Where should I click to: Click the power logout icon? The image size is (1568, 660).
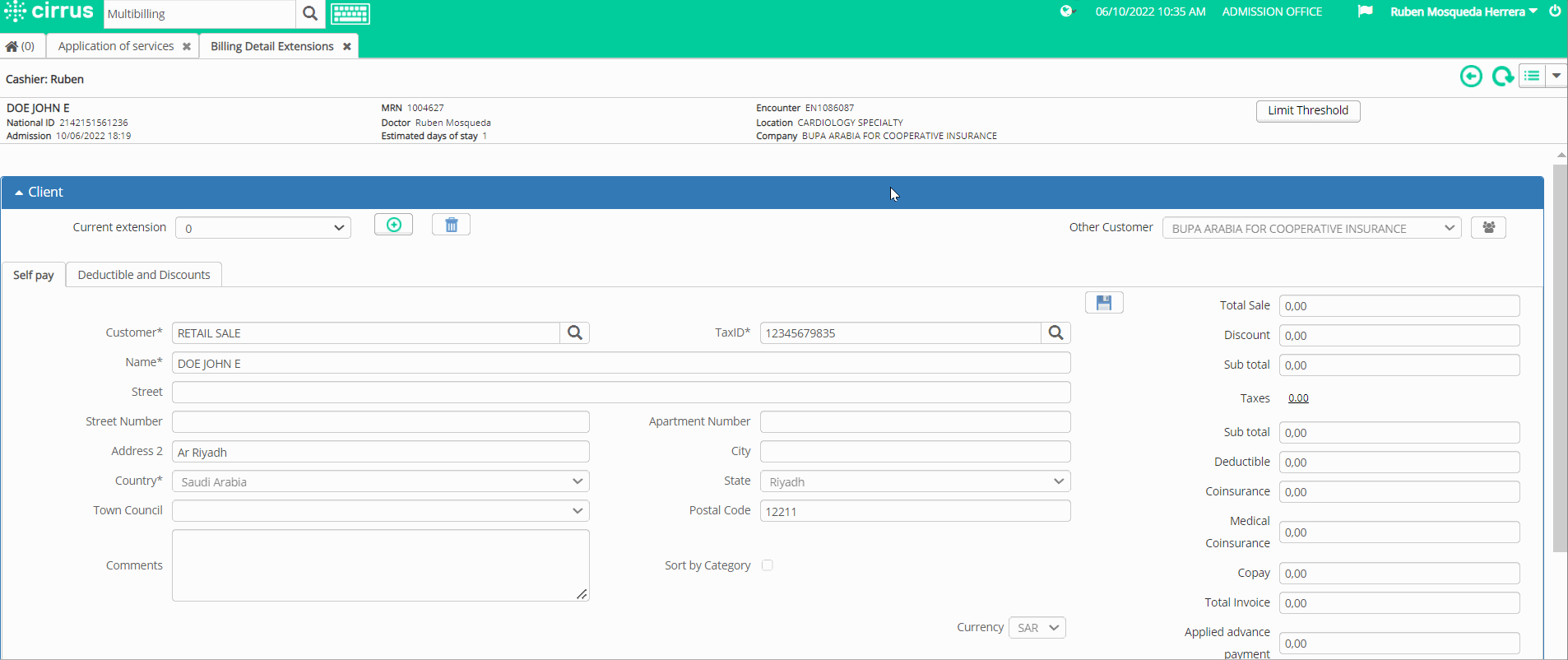point(1555,12)
